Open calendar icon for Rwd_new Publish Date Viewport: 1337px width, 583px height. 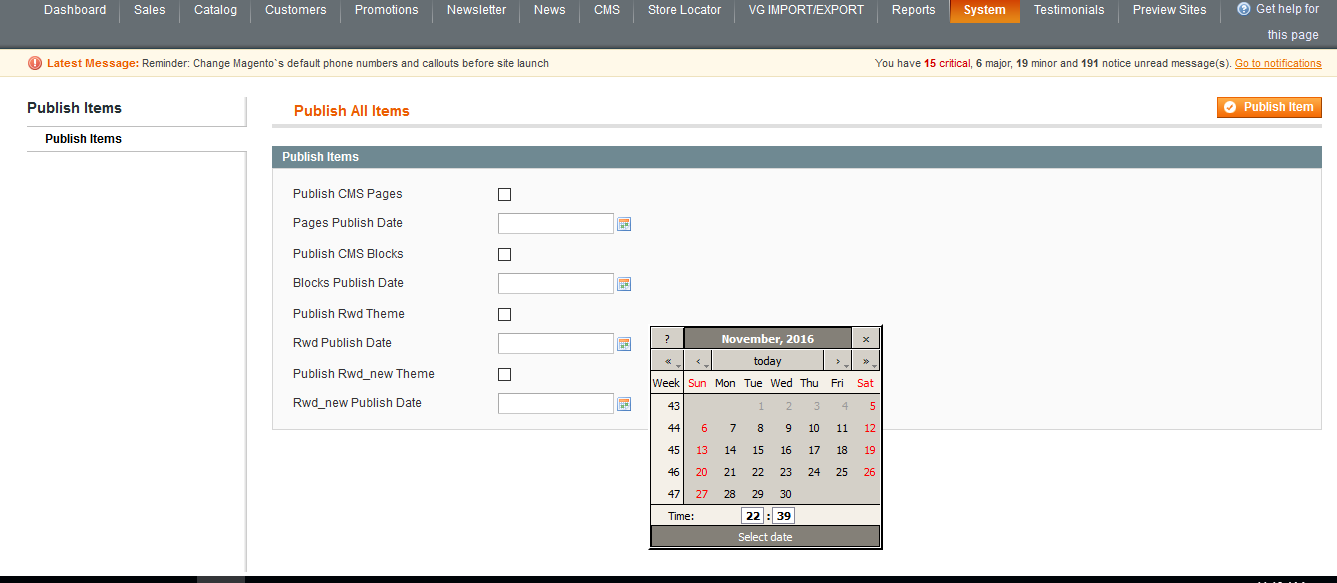(x=624, y=404)
